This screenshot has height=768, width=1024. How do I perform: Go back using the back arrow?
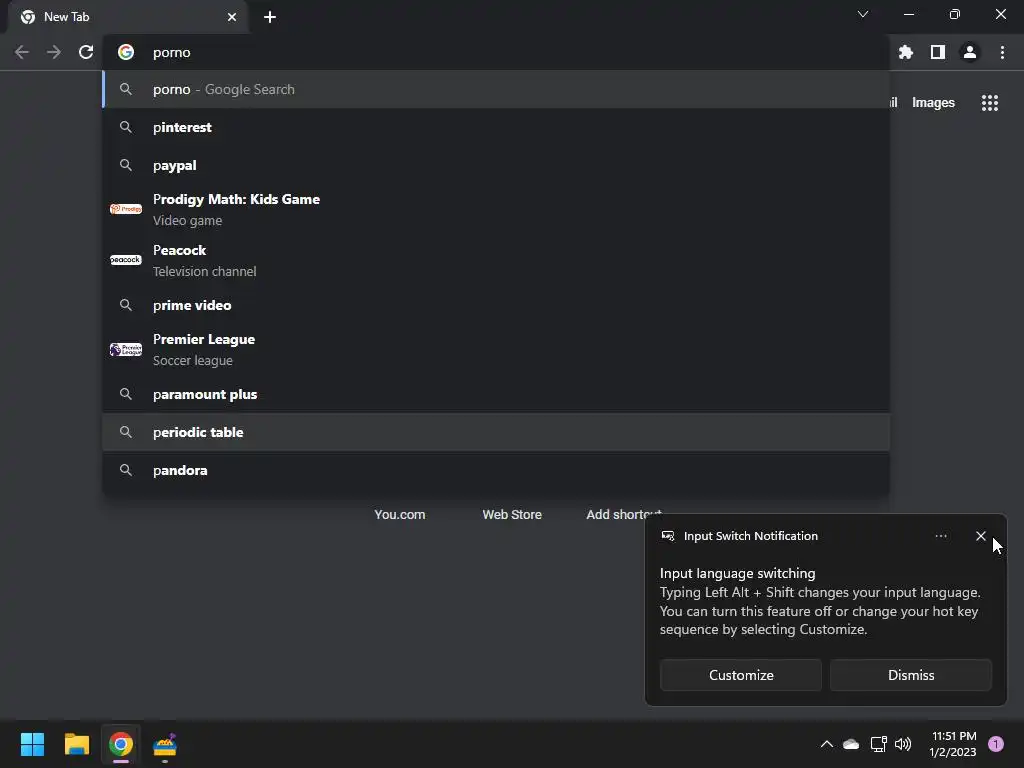[x=22, y=52]
